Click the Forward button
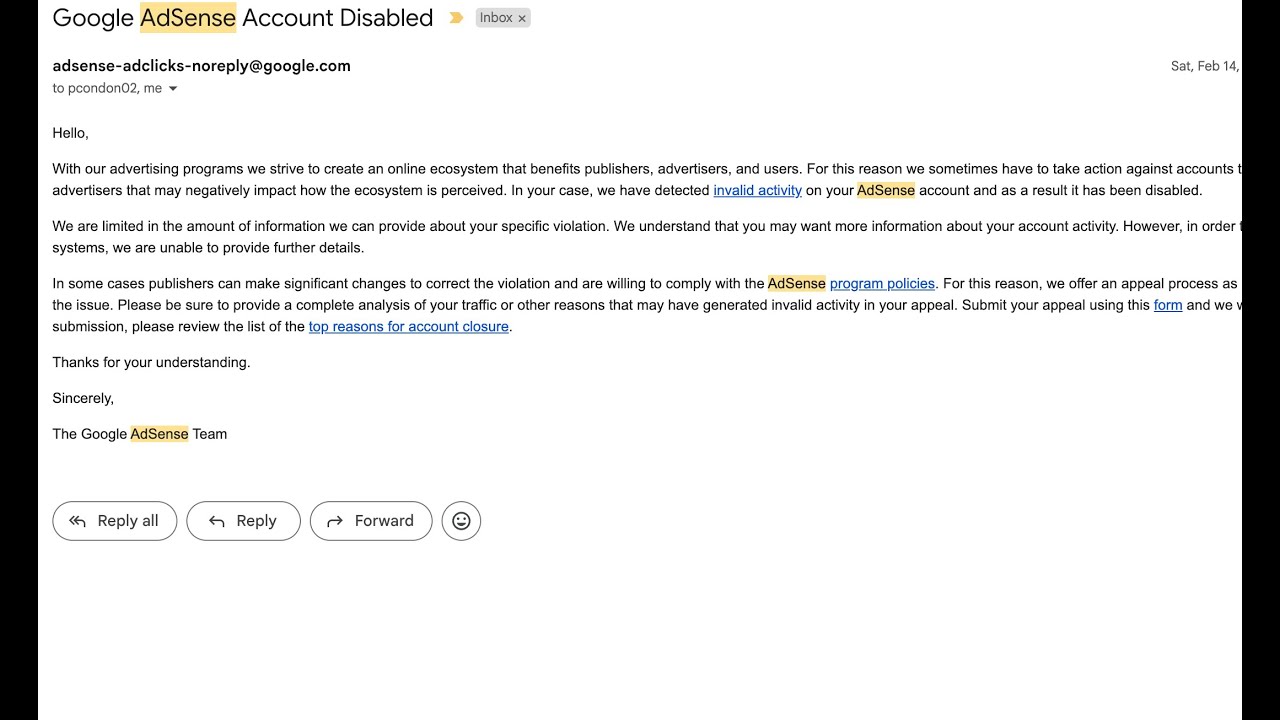This screenshot has width=1280, height=720. click(371, 521)
